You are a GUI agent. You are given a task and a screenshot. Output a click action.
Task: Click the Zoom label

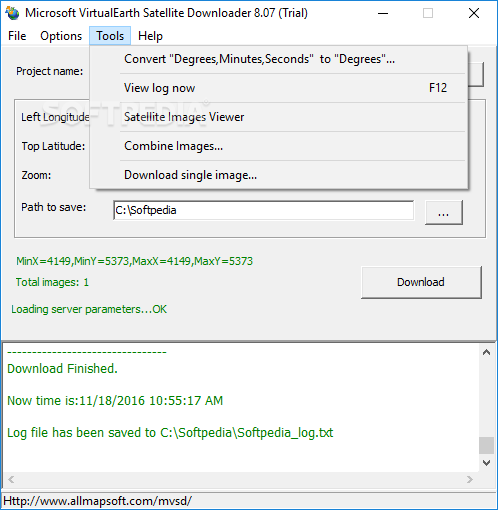pos(36,175)
